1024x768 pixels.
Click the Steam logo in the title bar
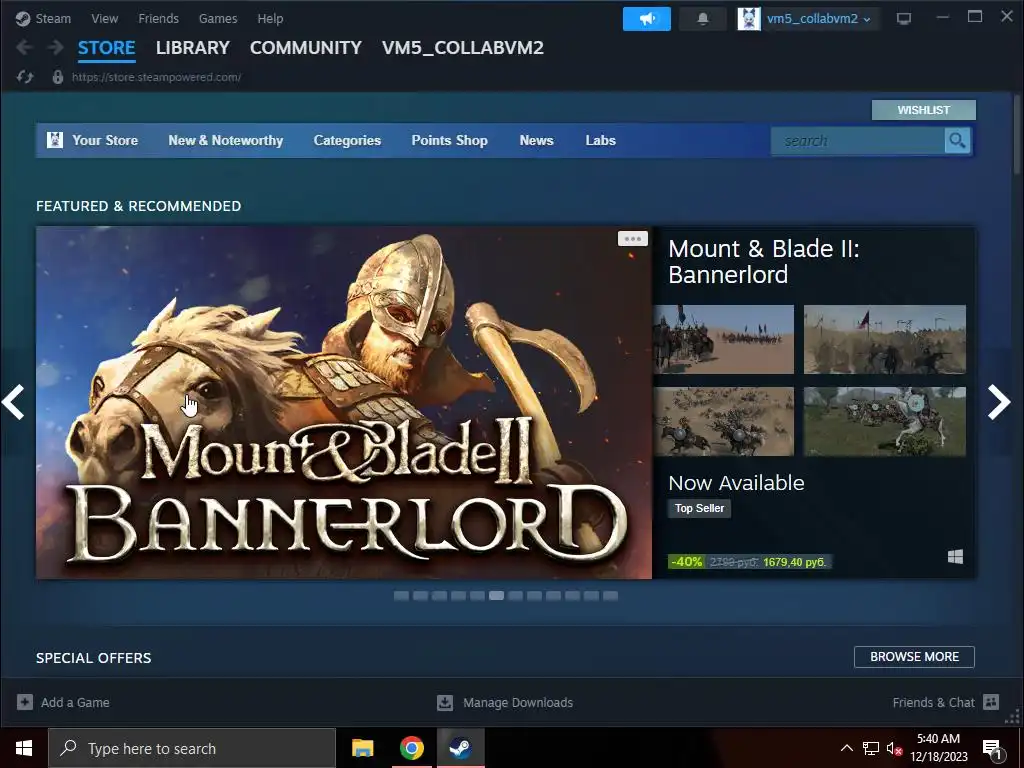(x=23, y=18)
